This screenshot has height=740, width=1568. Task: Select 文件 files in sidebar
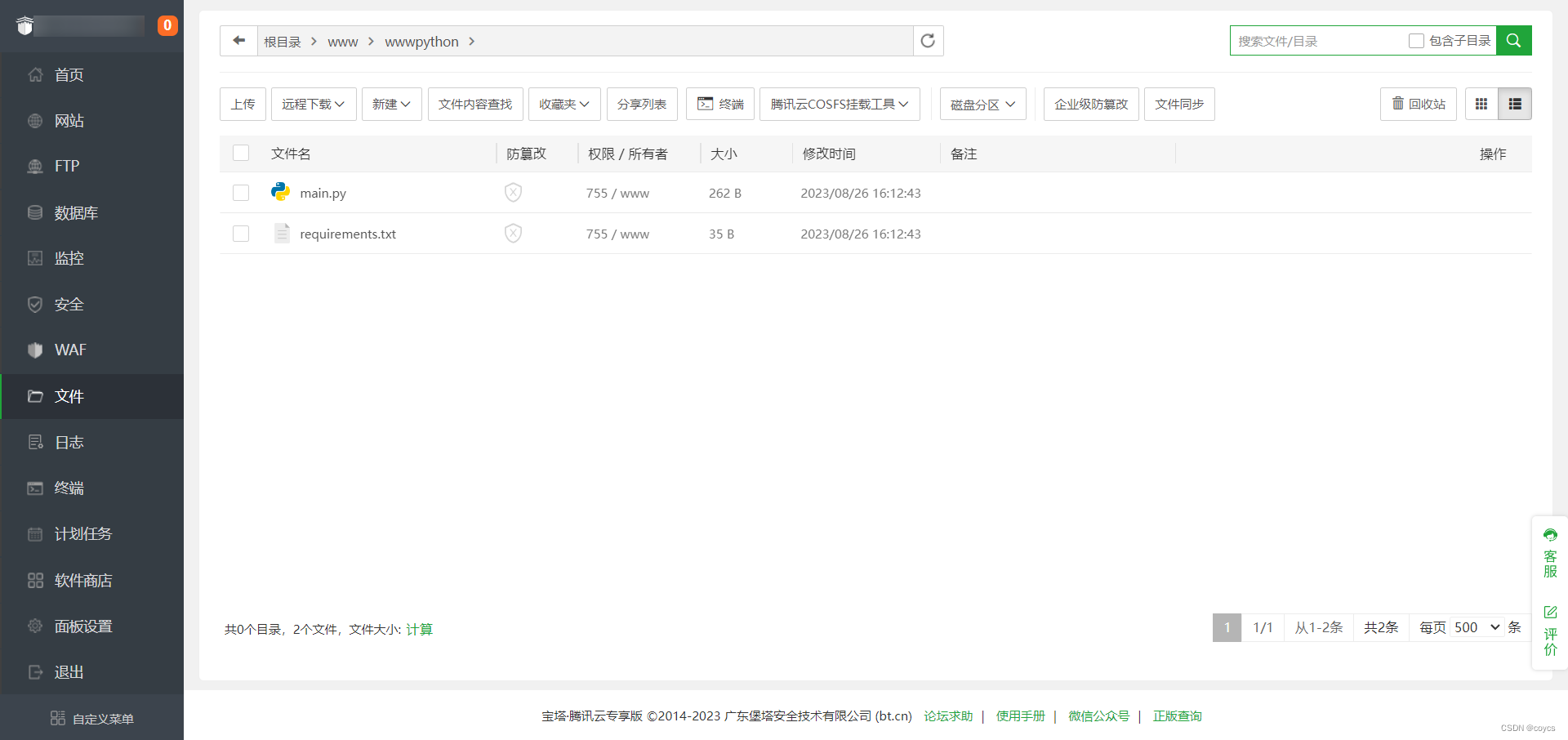click(91, 396)
